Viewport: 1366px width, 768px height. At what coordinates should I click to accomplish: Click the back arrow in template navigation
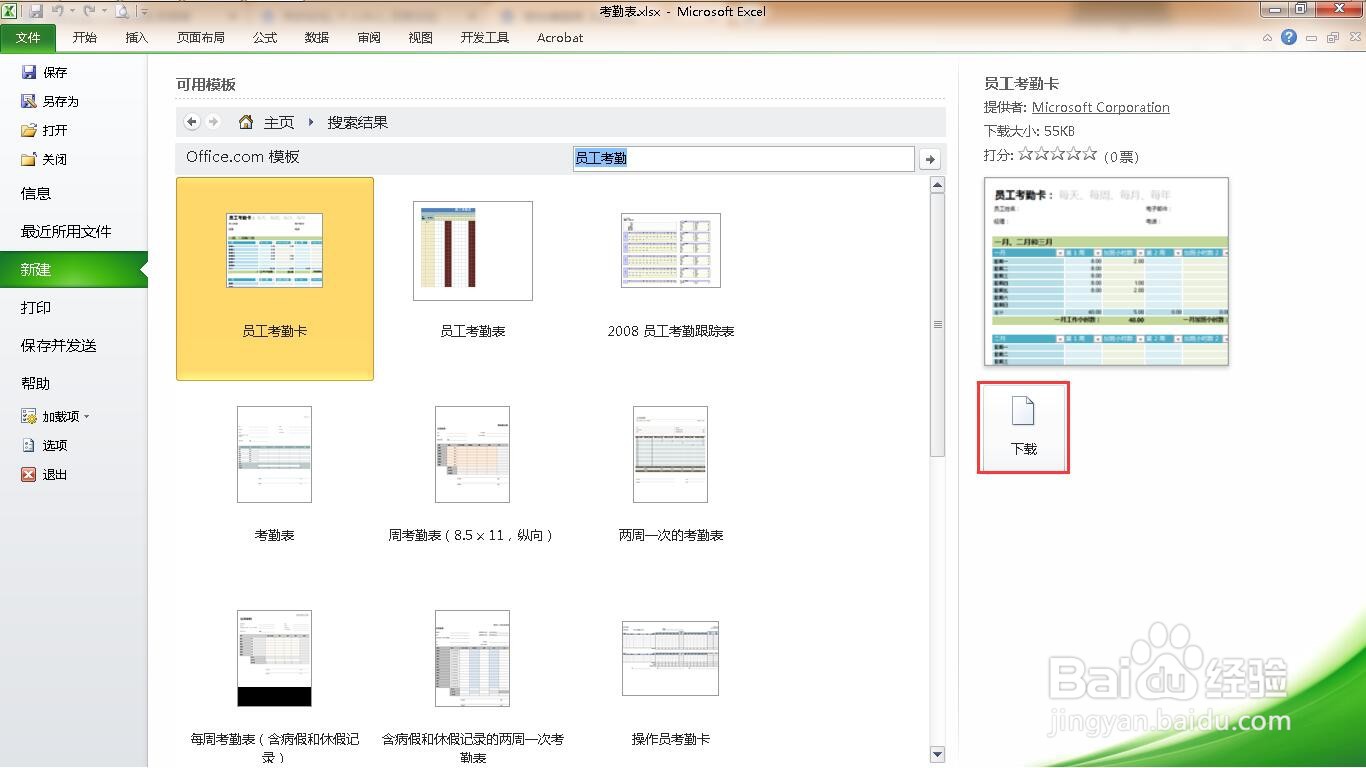click(192, 122)
